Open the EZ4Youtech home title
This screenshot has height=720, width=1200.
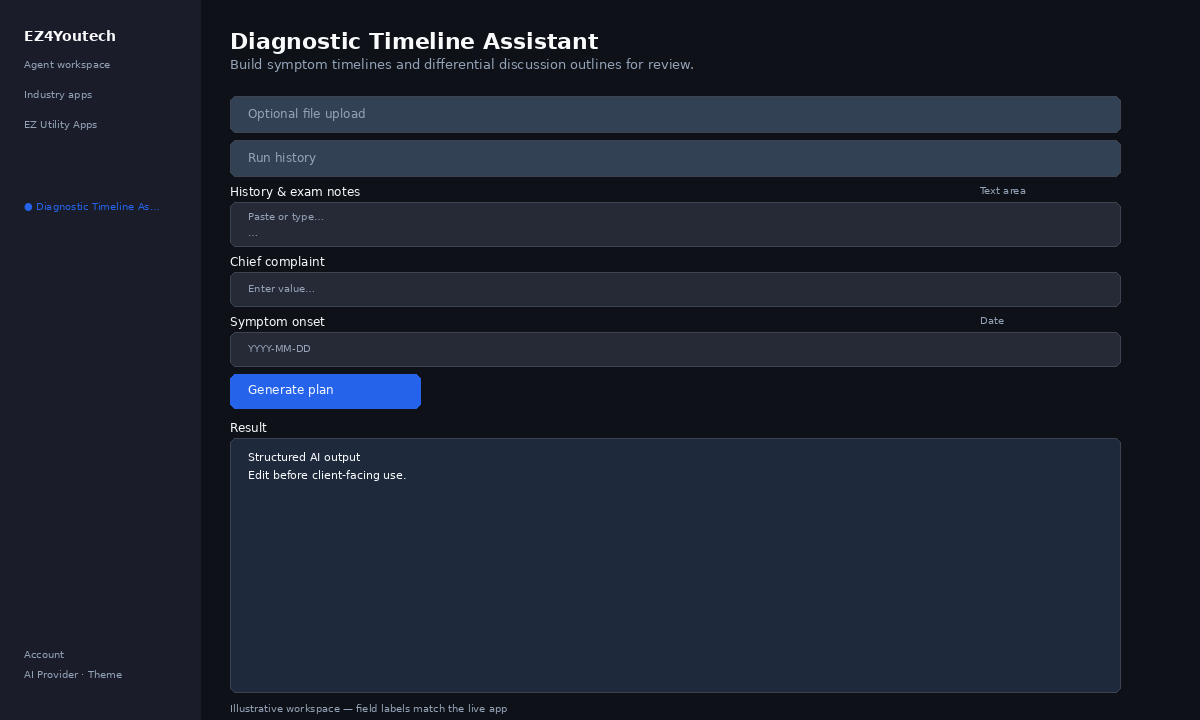(70, 36)
